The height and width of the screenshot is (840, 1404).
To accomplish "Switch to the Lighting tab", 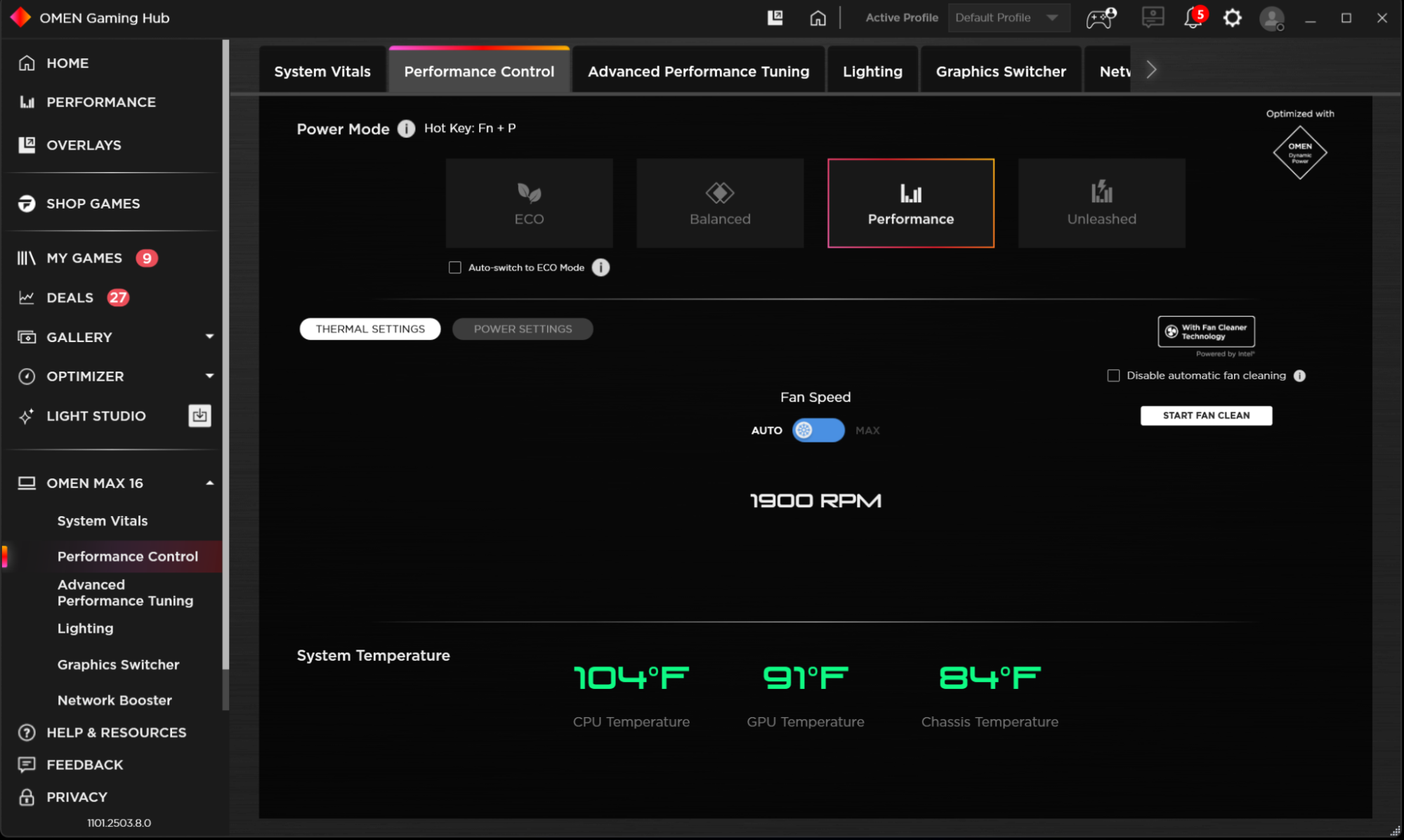I will click(872, 71).
